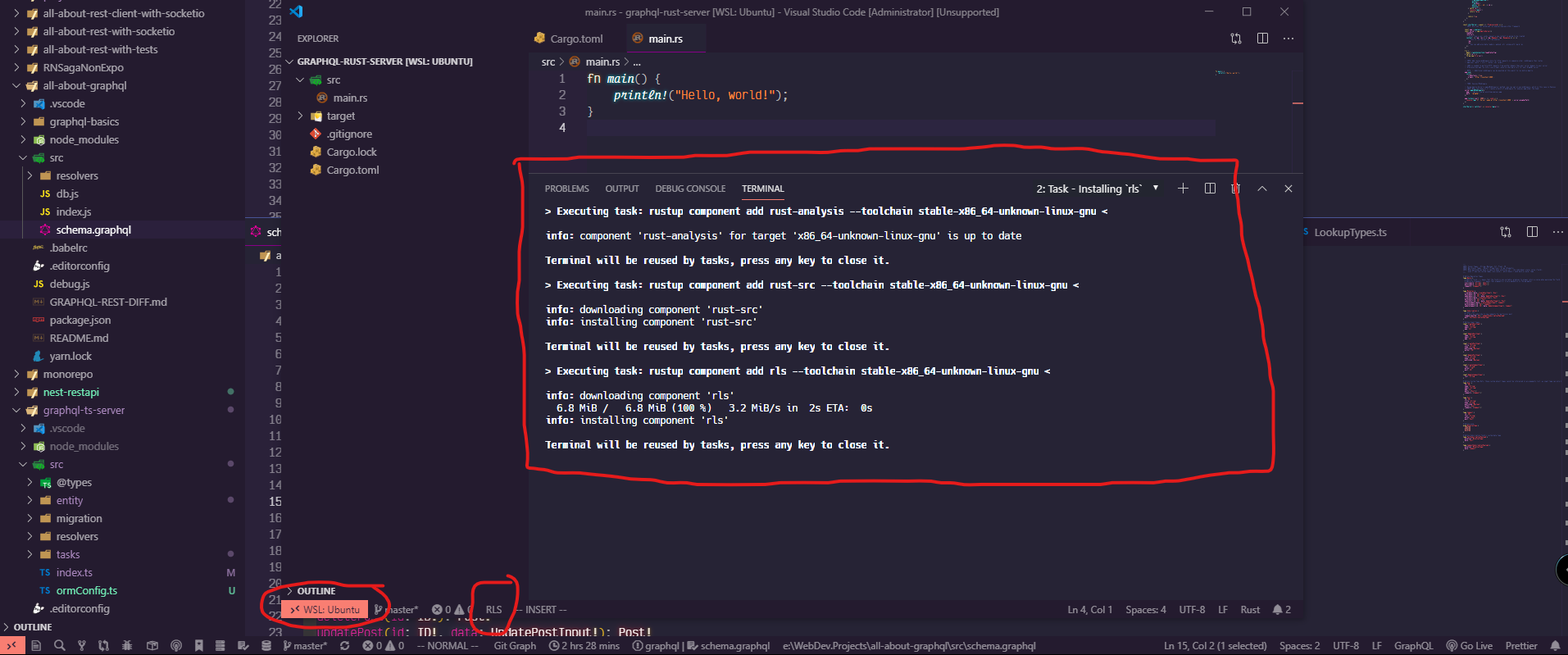Screen dimensions: 1568x655
Task: Open main.rs in the explorer tree
Action: (x=350, y=98)
